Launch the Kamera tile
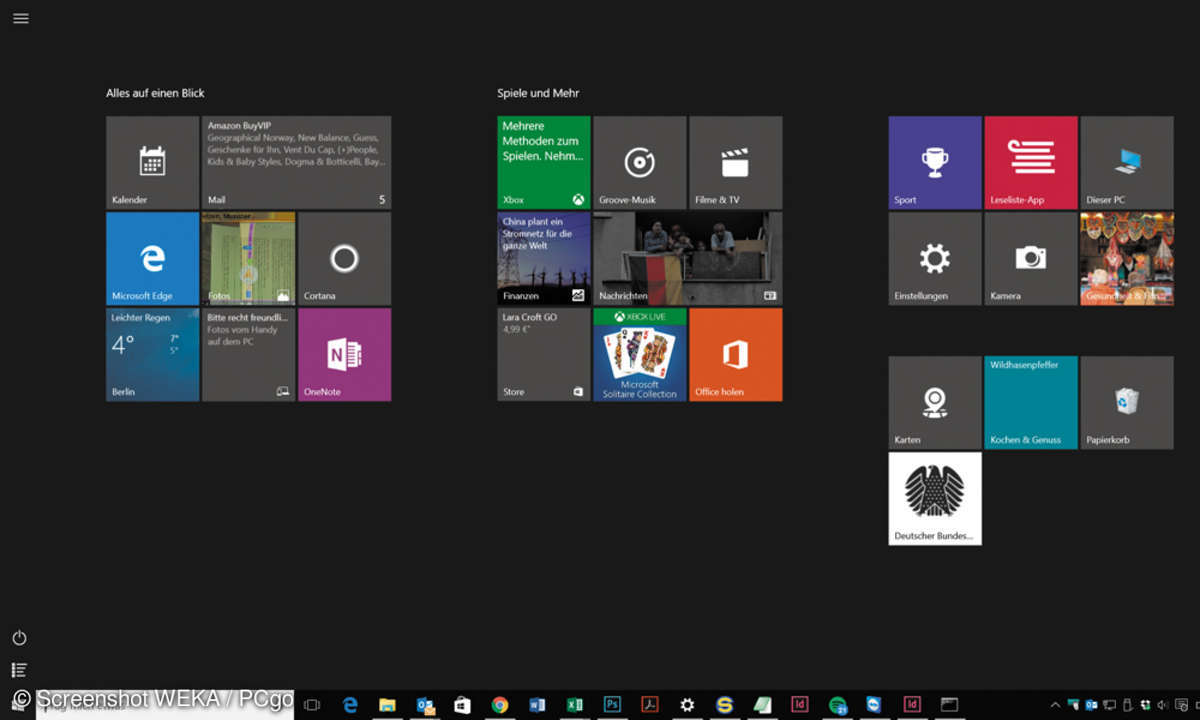Viewport: 1200px width, 720px height. pyautogui.click(x=1031, y=258)
